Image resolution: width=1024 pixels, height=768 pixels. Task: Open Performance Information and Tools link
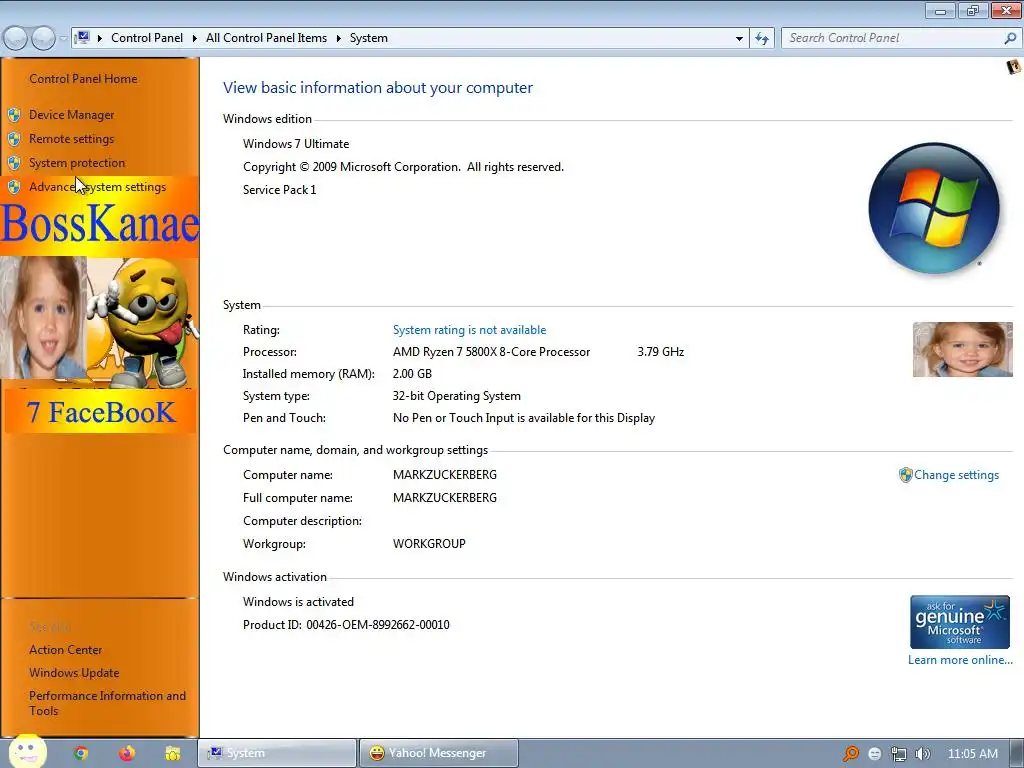click(107, 703)
